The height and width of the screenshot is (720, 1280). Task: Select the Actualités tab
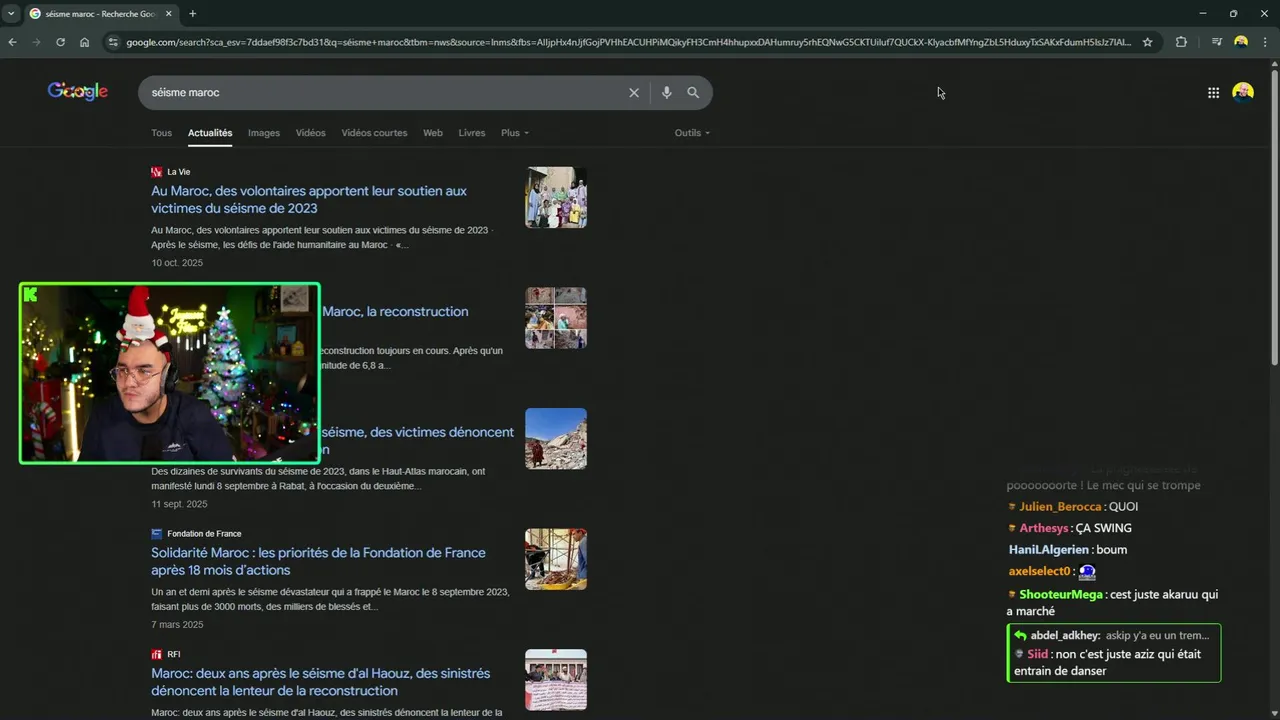210,133
